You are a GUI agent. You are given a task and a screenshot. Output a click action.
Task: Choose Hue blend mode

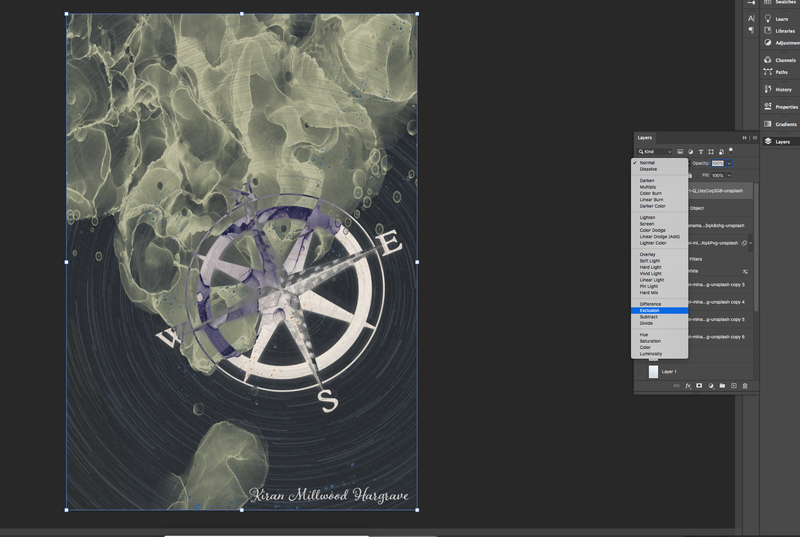pyautogui.click(x=659, y=335)
